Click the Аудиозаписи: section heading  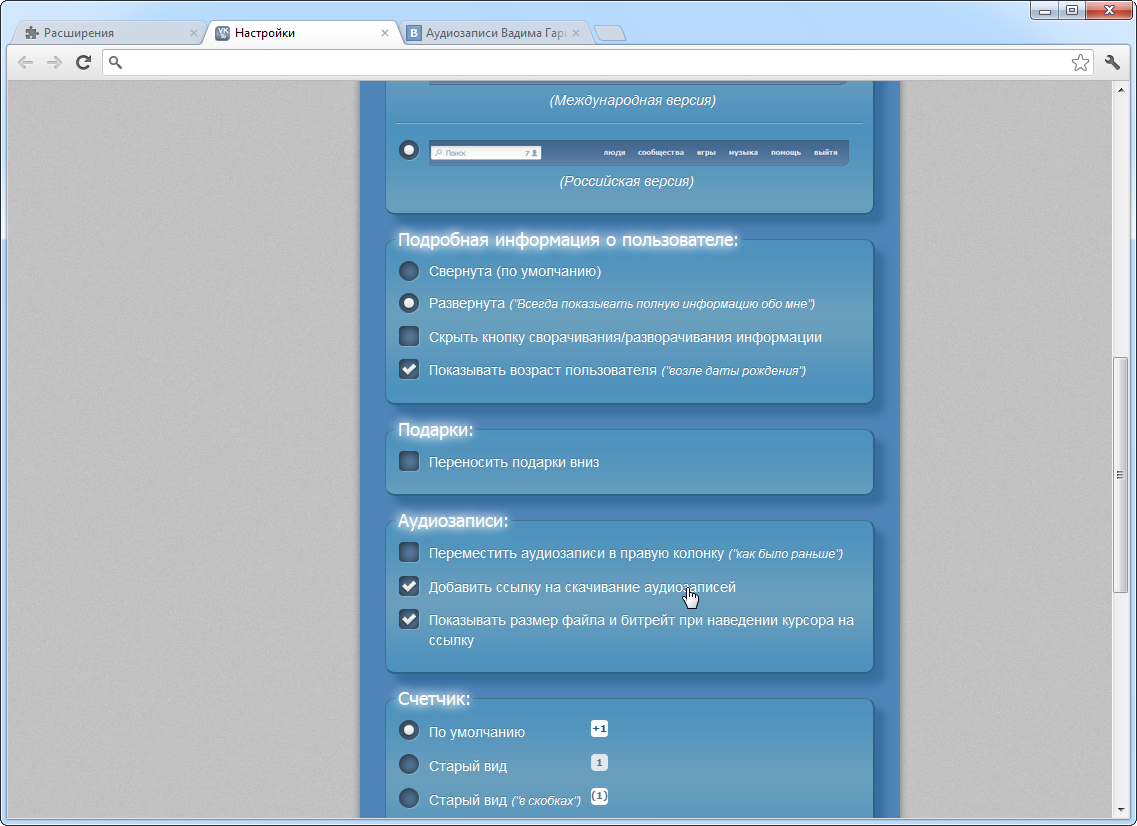tap(452, 521)
